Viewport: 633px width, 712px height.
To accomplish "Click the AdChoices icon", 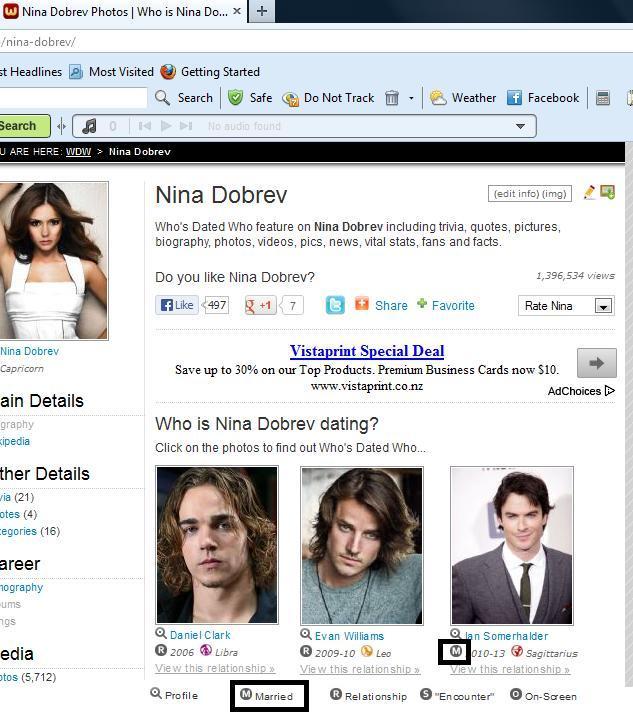I will (x=610, y=391).
